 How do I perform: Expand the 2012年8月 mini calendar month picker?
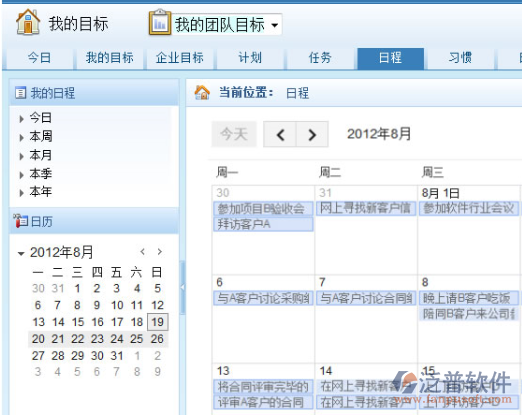tap(21, 254)
